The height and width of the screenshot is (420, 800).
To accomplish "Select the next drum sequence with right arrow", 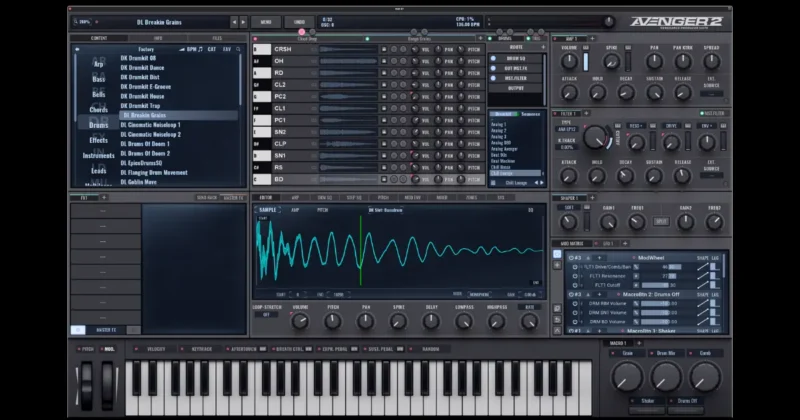I will pos(542,183).
